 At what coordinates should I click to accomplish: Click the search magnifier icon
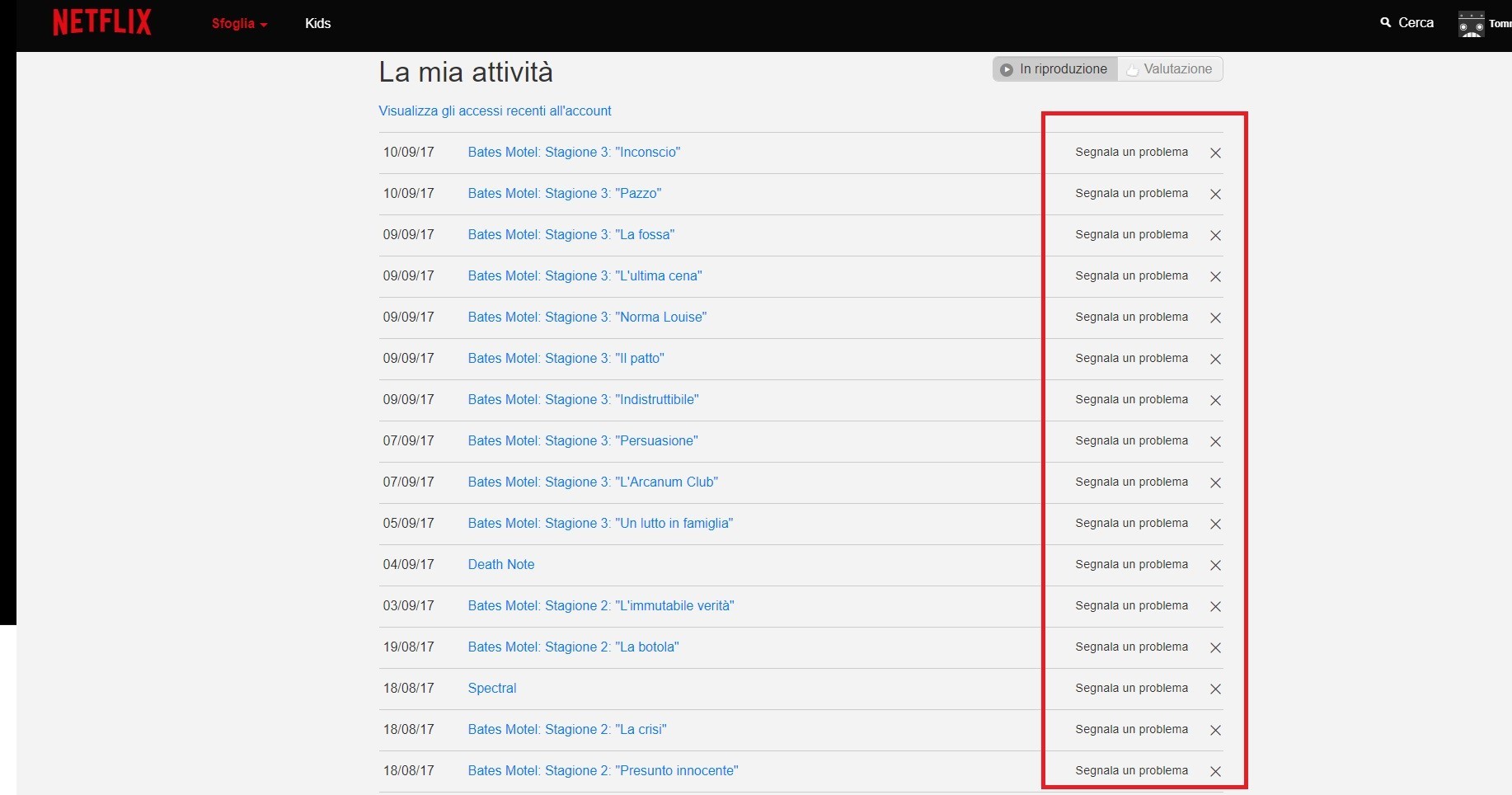[1386, 23]
